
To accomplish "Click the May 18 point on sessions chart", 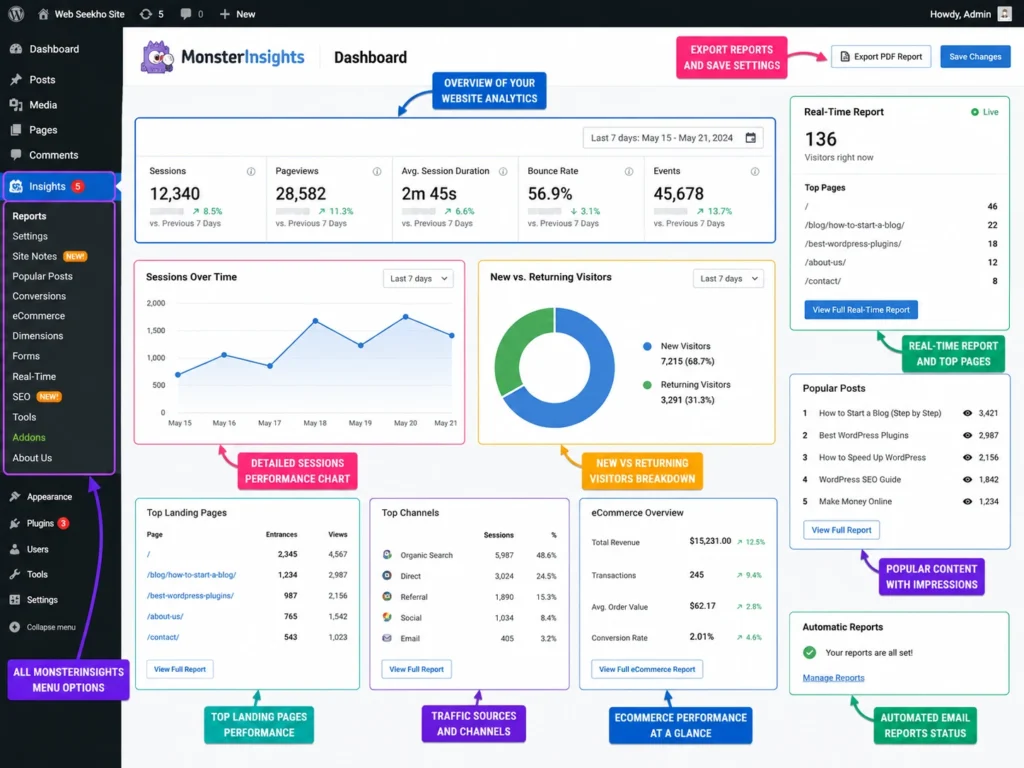I will pyautogui.click(x=315, y=321).
